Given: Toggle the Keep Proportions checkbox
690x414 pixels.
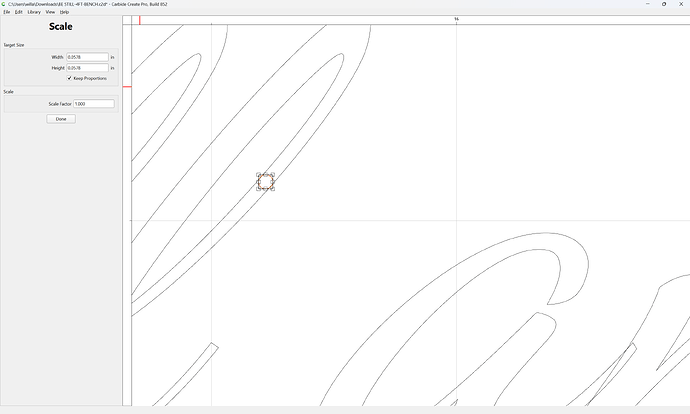Looking at the screenshot, I should [x=69, y=78].
